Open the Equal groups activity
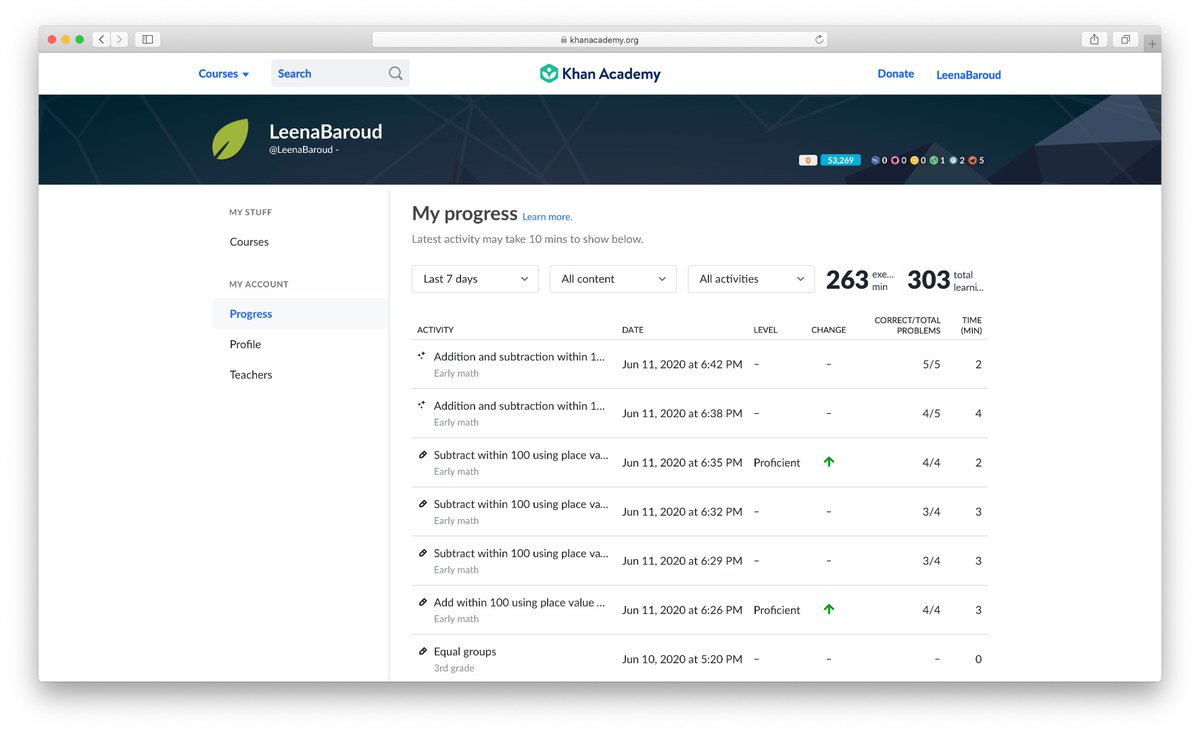 pos(465,652)
